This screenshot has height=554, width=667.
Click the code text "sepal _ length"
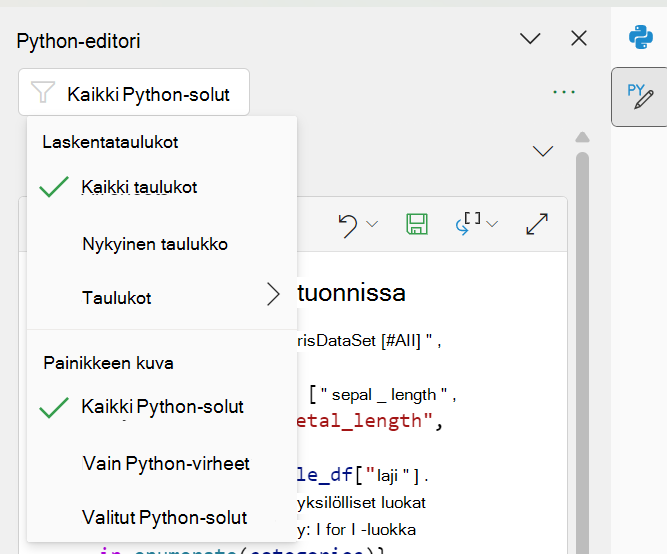(x=384, y=395)
